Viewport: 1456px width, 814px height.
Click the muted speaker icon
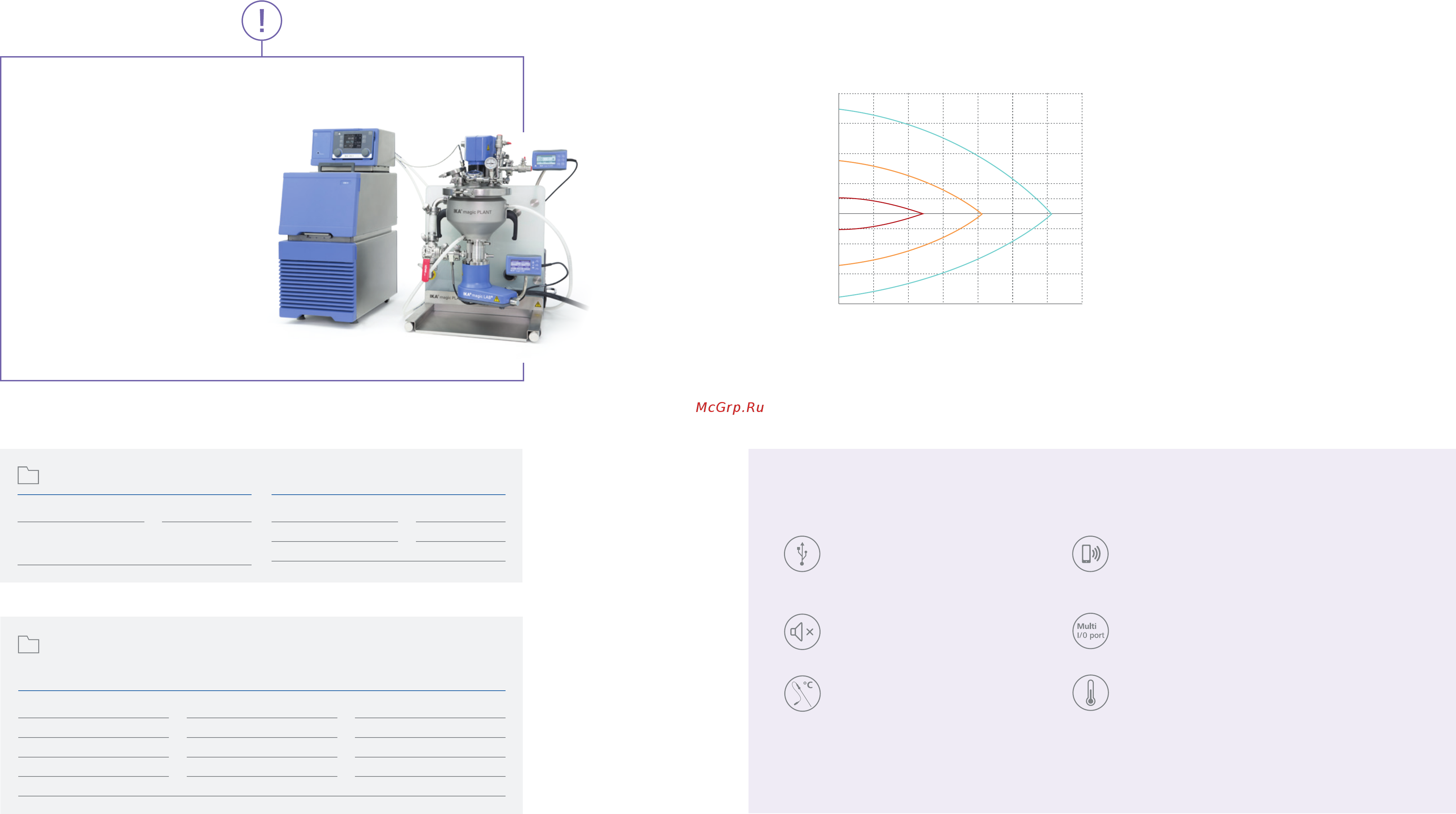(x=802, y=631)
